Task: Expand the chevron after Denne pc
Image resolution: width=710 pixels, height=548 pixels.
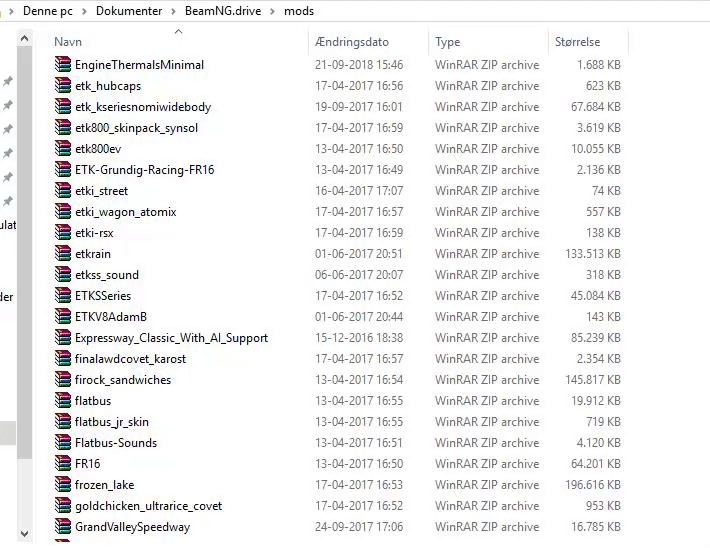Action: [84, 11]
